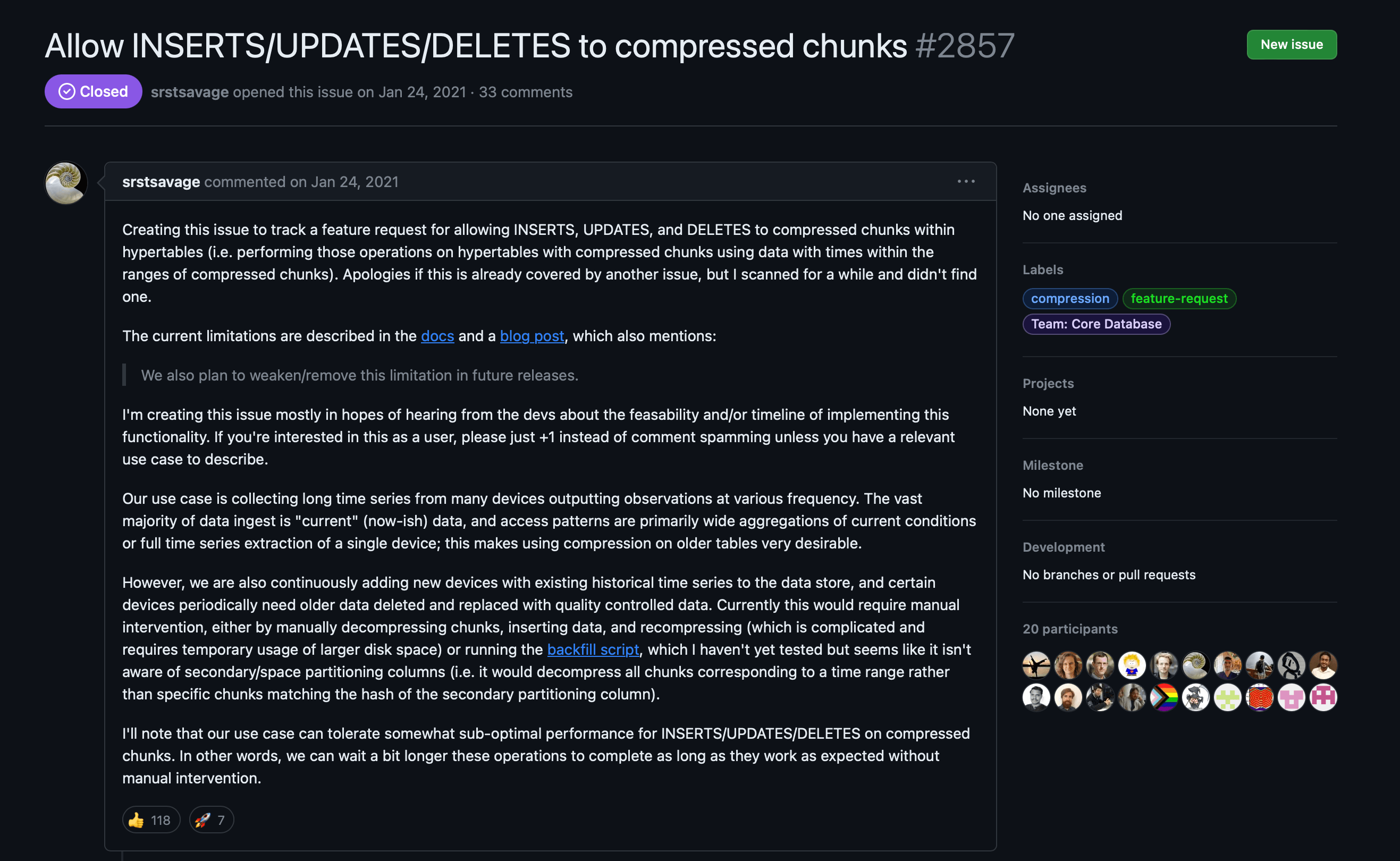Click the Closed status badge

click(94, 91)
